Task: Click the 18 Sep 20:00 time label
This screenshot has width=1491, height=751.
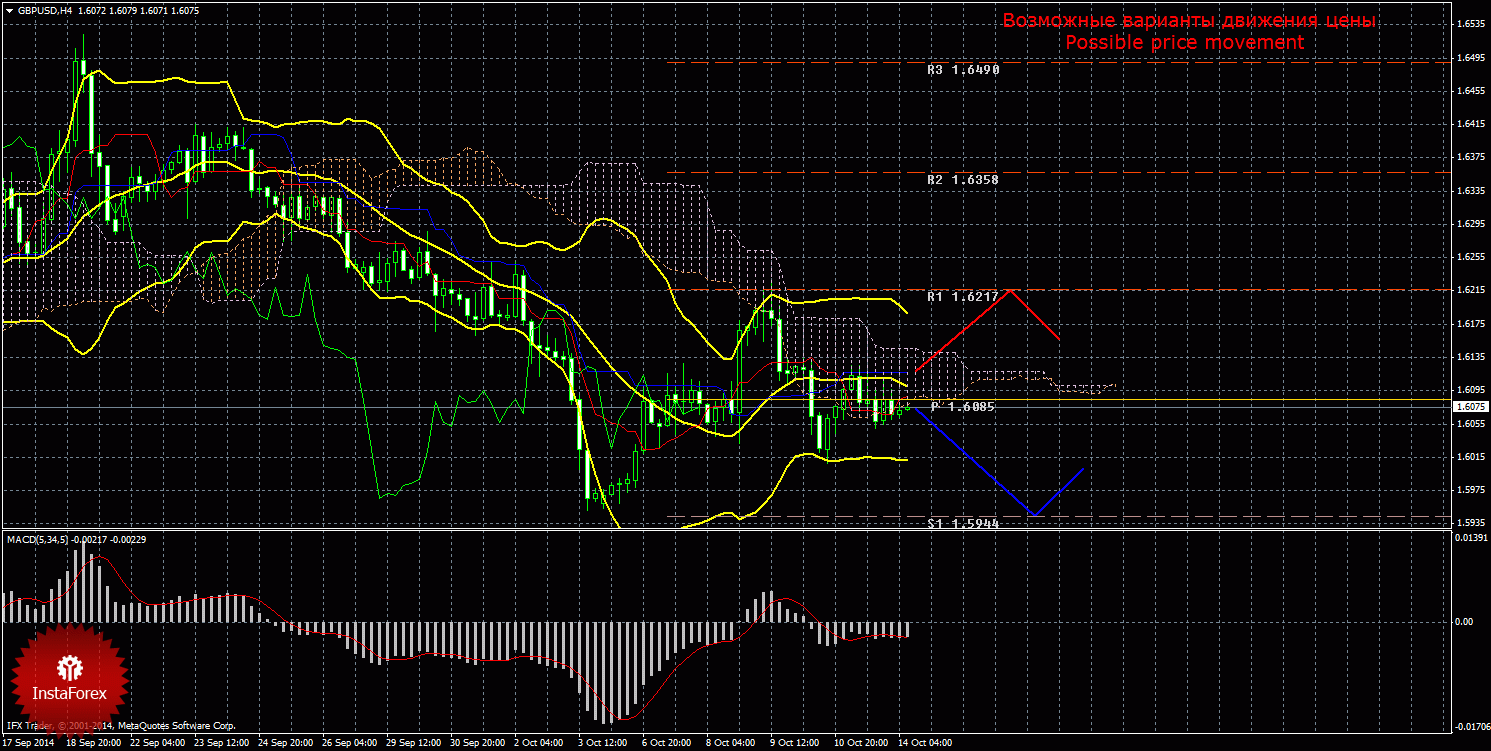Action: pos(95,743)
